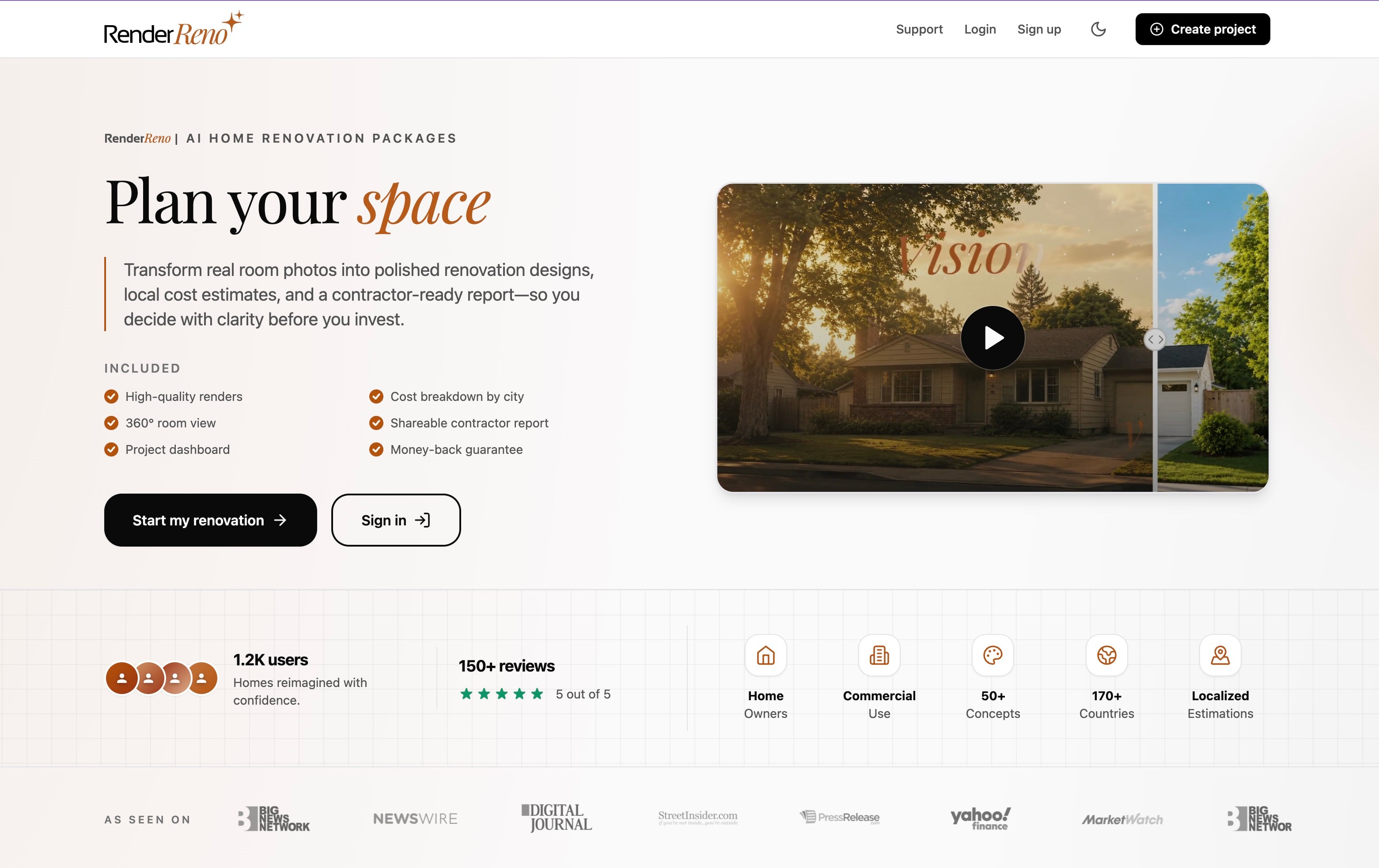Click "Homes reimagined with confidence." text
The image size is (1379, 868).
[x=299, y=691]
